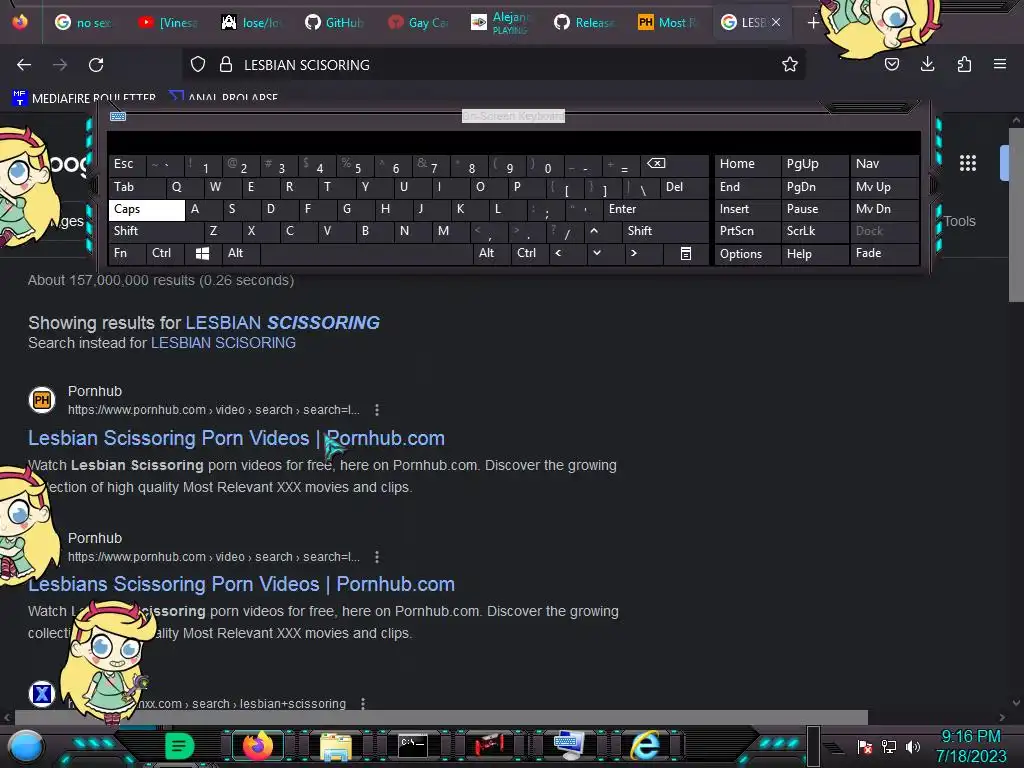Open a new tab with the plus icon

pos(813,23)
